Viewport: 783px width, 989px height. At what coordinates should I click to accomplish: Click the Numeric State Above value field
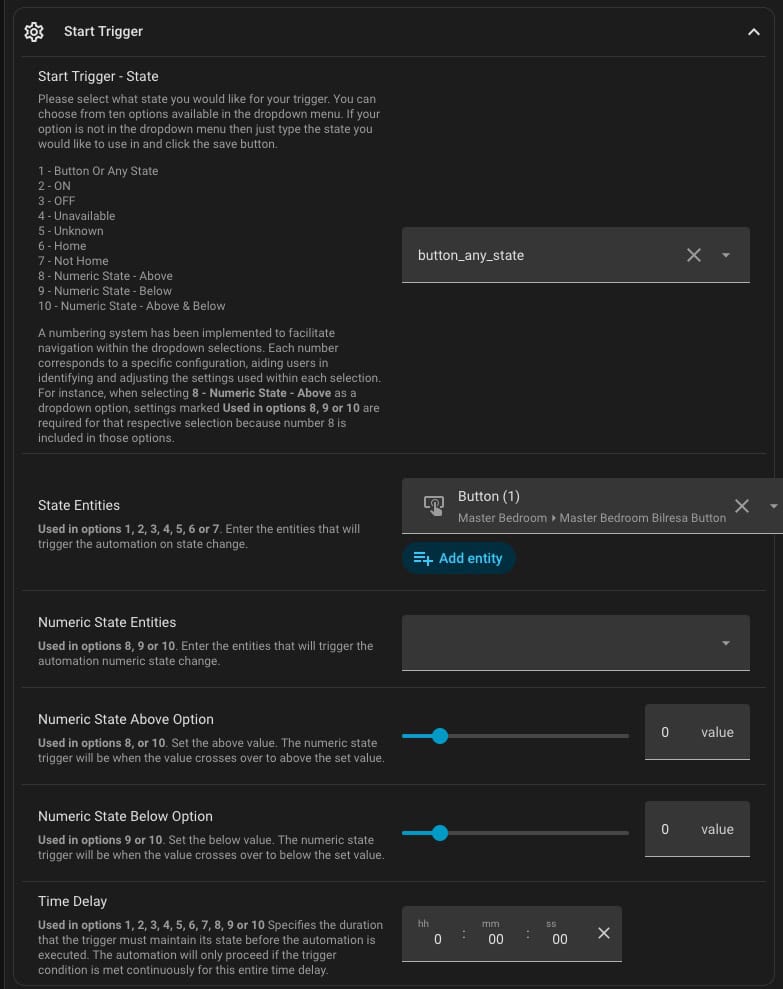point(697,732)
